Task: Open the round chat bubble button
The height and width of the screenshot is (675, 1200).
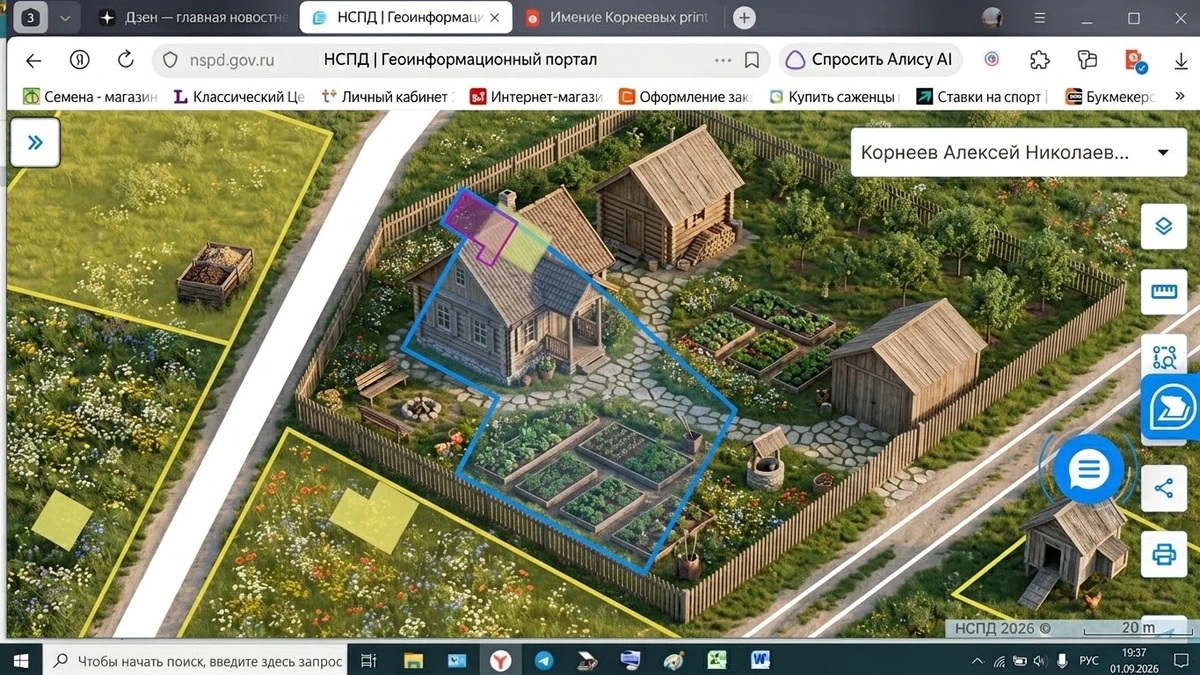Action: (1089, 469)
